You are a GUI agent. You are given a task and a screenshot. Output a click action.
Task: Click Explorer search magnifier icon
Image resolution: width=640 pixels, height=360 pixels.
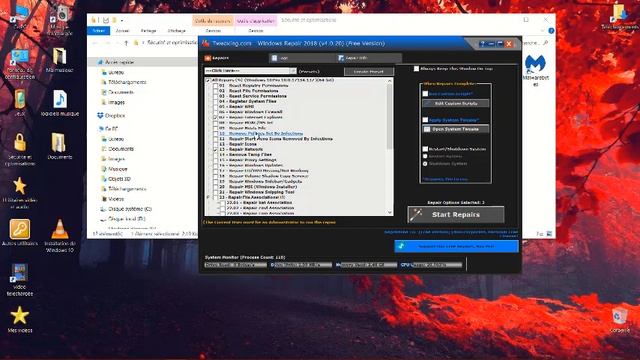[546, 42]
